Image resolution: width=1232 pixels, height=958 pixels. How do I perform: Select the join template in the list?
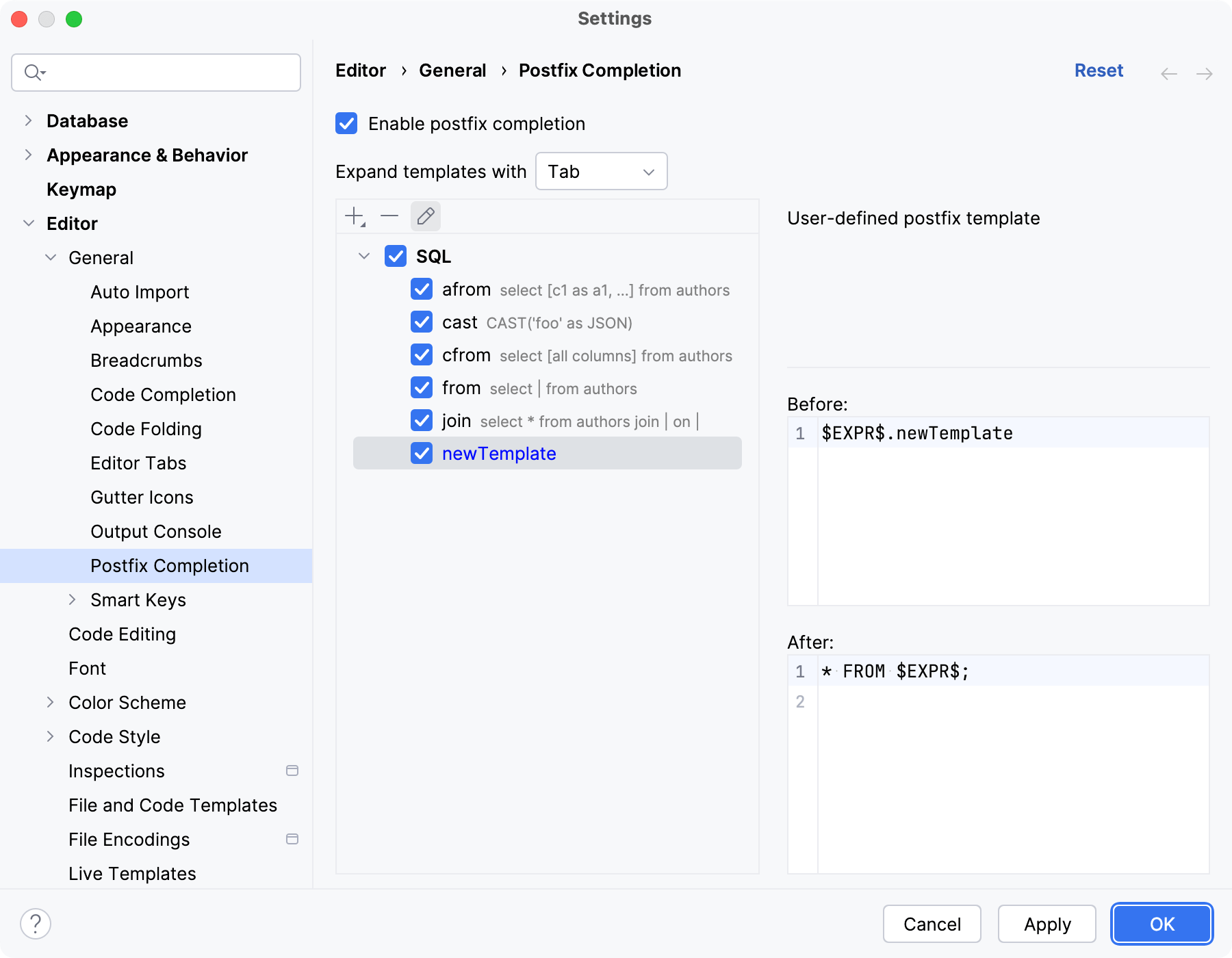tap(457, 420)
